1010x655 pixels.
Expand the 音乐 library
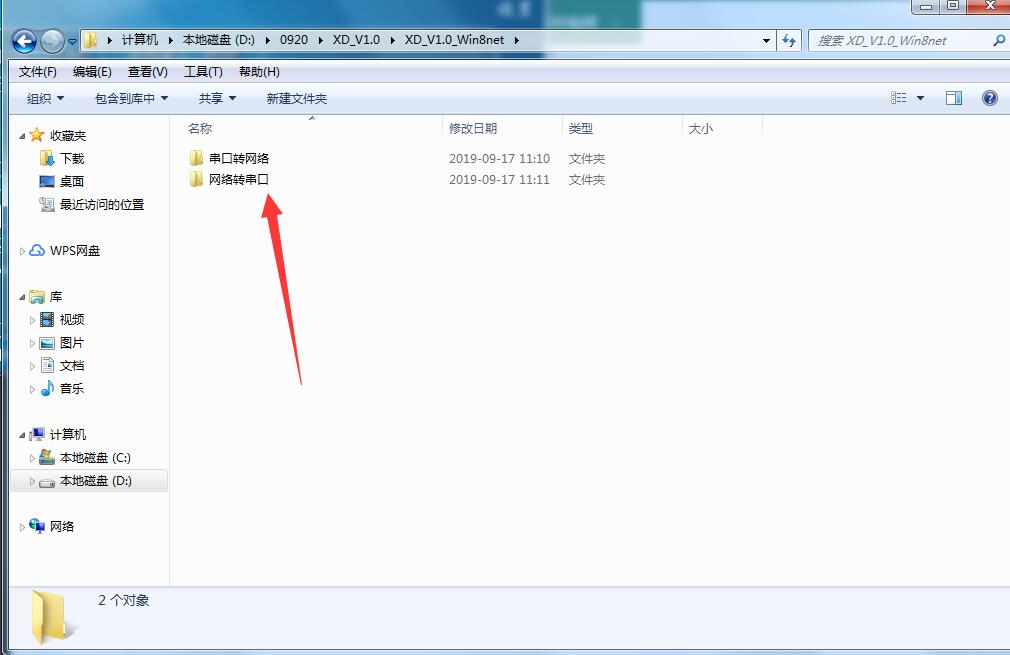tap(32, 389)
